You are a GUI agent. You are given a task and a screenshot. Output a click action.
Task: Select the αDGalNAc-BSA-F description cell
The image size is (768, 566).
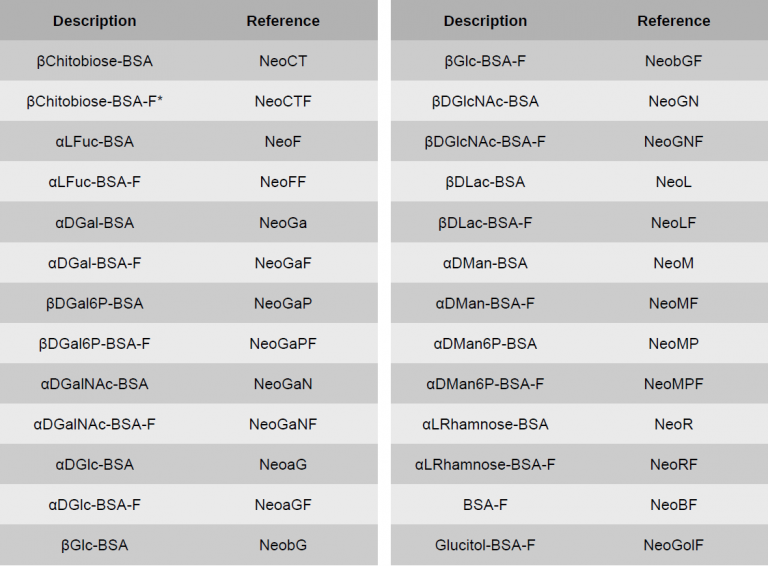94,424
